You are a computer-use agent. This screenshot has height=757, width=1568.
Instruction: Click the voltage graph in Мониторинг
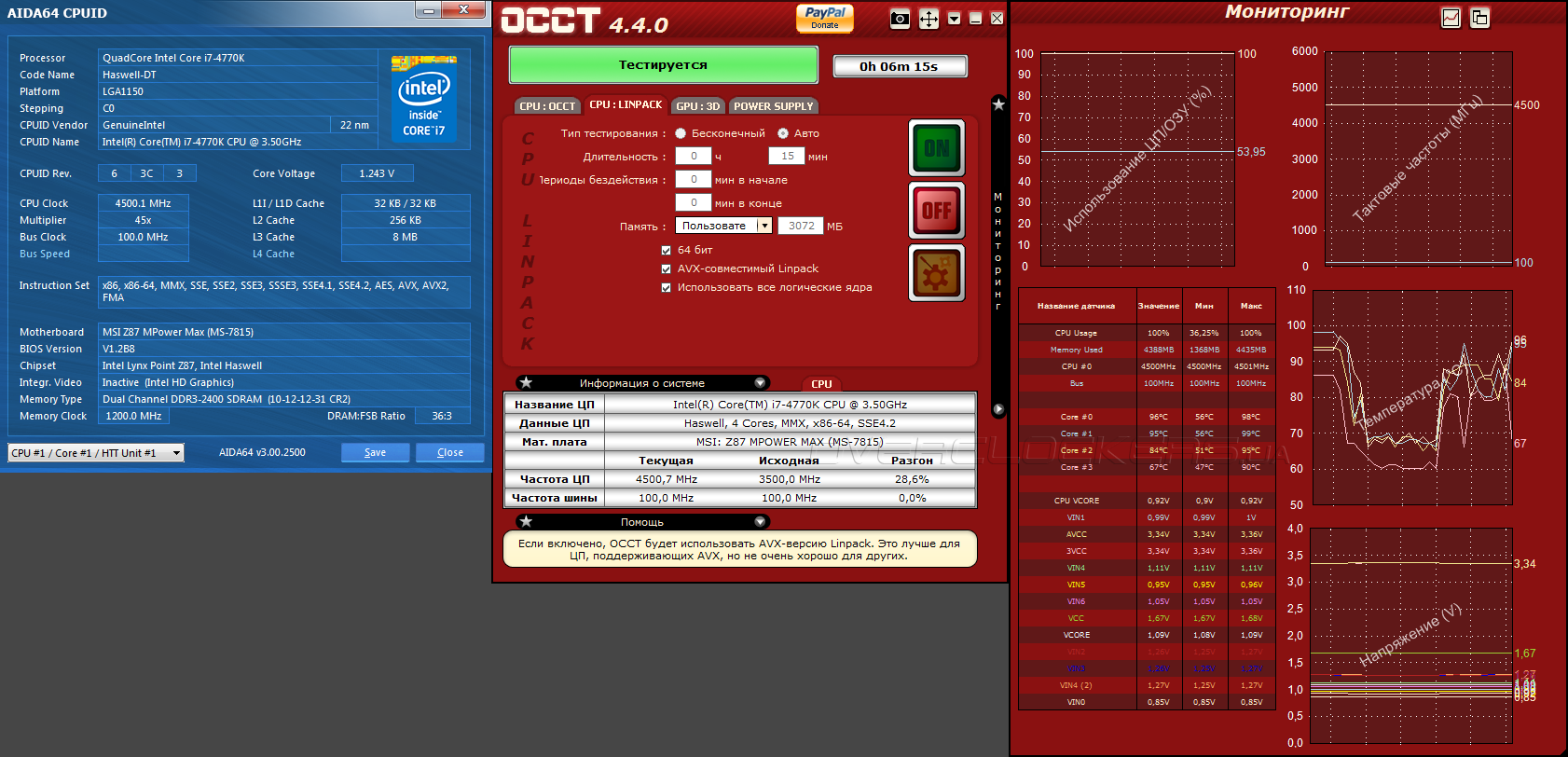tap(1410, 636)
